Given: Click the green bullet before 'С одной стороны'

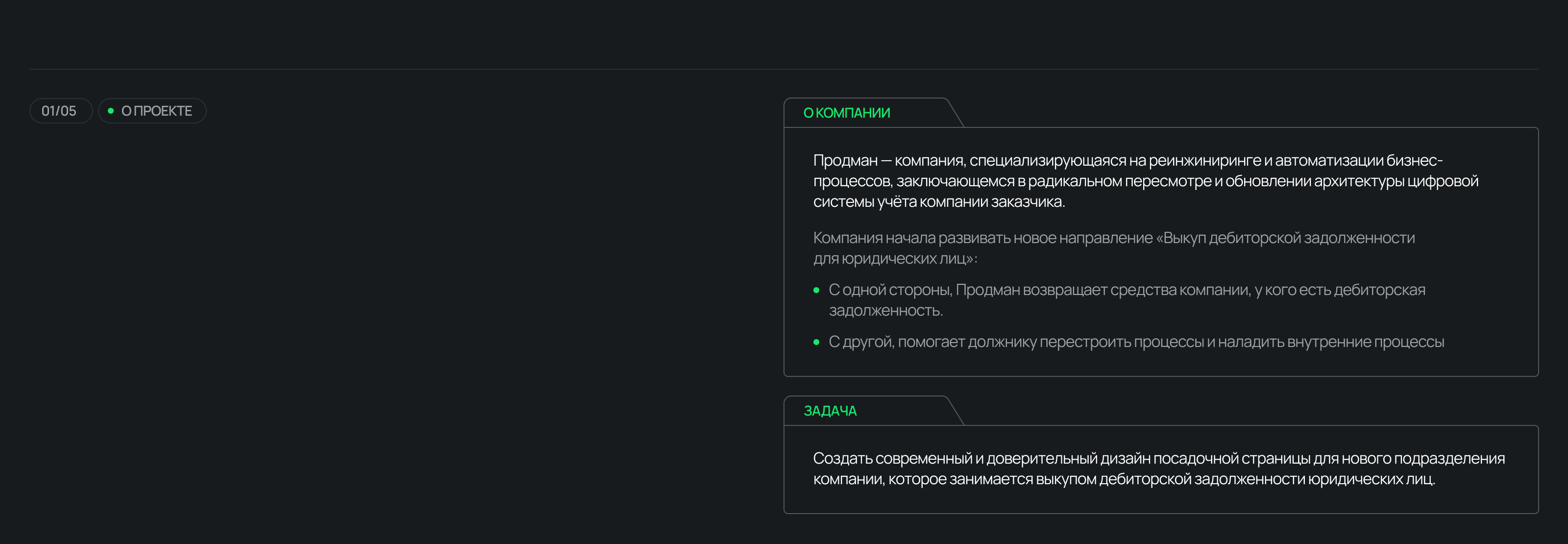Looking at the screenshot, I should point(816,290).
